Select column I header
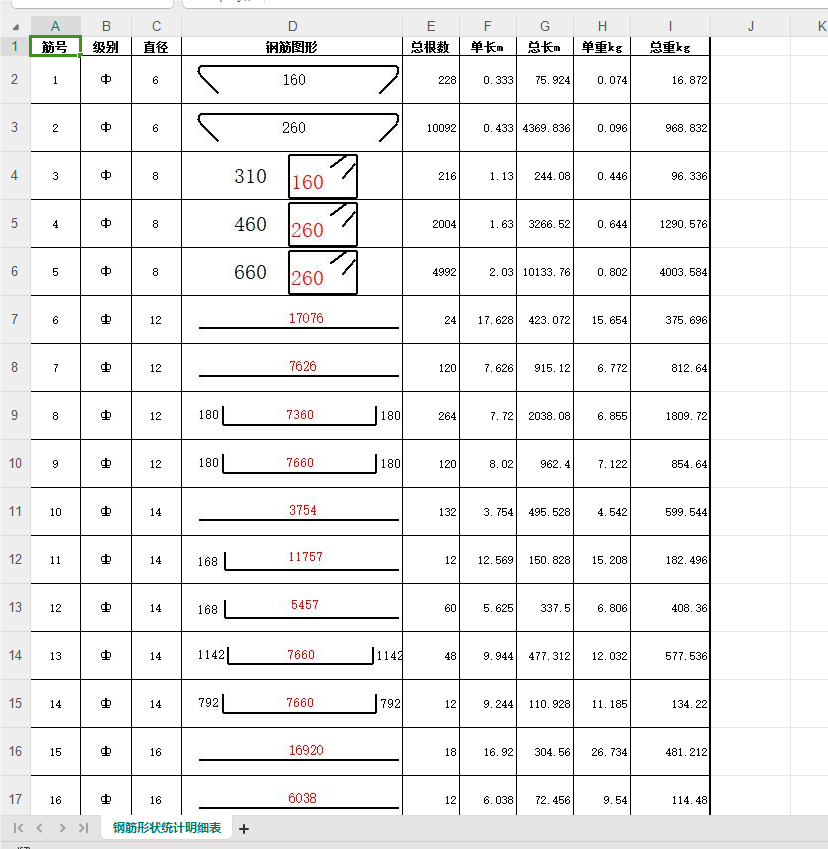 coord(670,26)
